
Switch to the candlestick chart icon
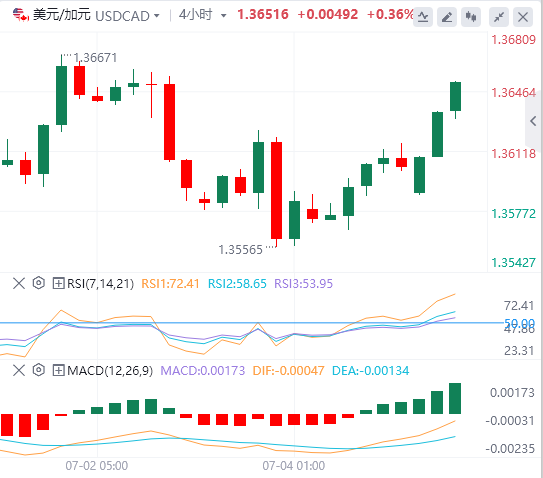pos(471,16)
